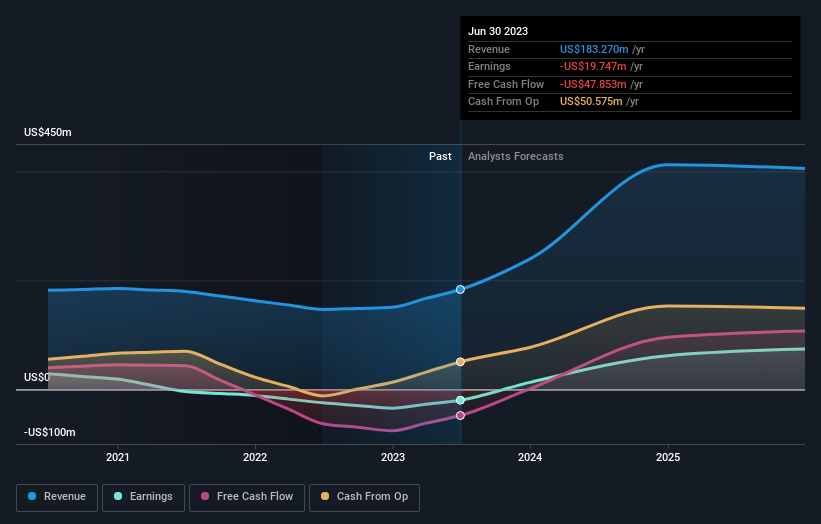Click the Analysts Forecasts label
The height and width of the screenshot is (524, 821).
click(x=516, y=157)
